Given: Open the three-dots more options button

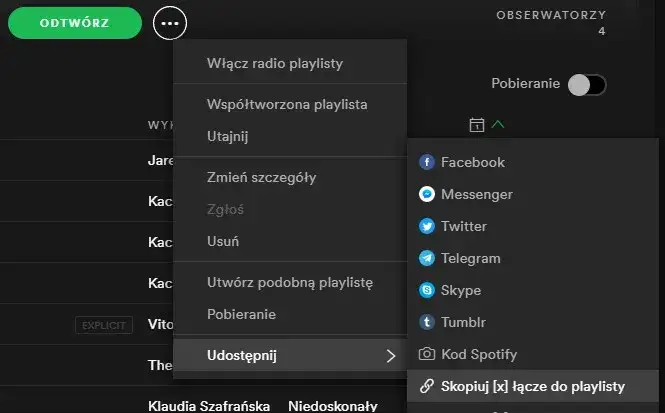Looking at the screenshot, I should pyautogui.click(x=170, y=23).
